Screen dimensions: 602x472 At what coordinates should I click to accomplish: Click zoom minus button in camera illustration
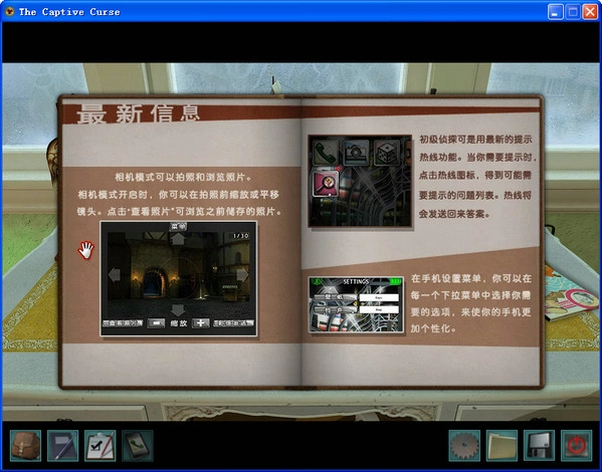pyautogui.click(x=156, y=323)
